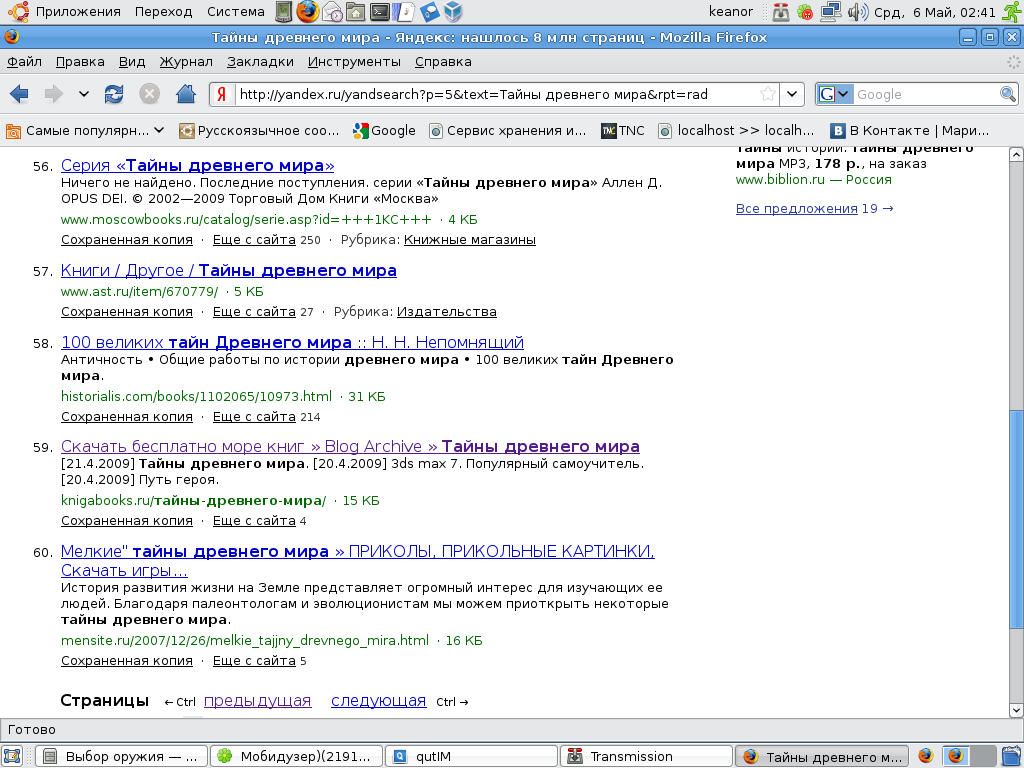Launch the terminal from top panel
This screenshot has width=1024, height=768.
pos(379,12)
